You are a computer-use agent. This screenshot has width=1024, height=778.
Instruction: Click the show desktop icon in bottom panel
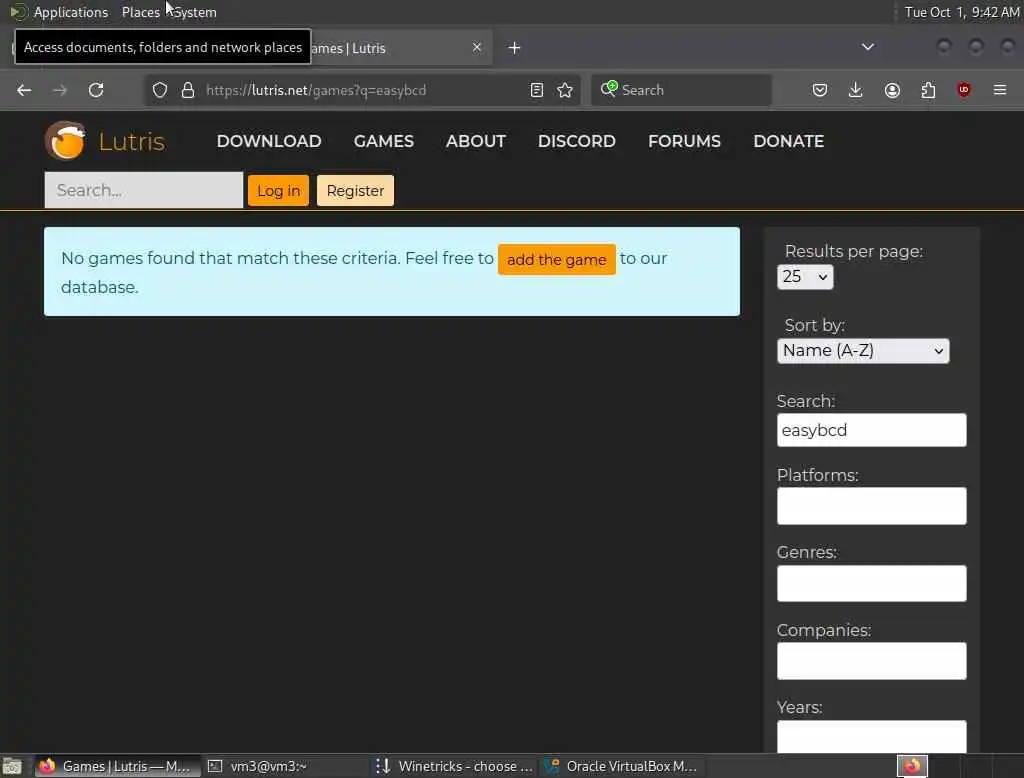click(x=12, y=766)
